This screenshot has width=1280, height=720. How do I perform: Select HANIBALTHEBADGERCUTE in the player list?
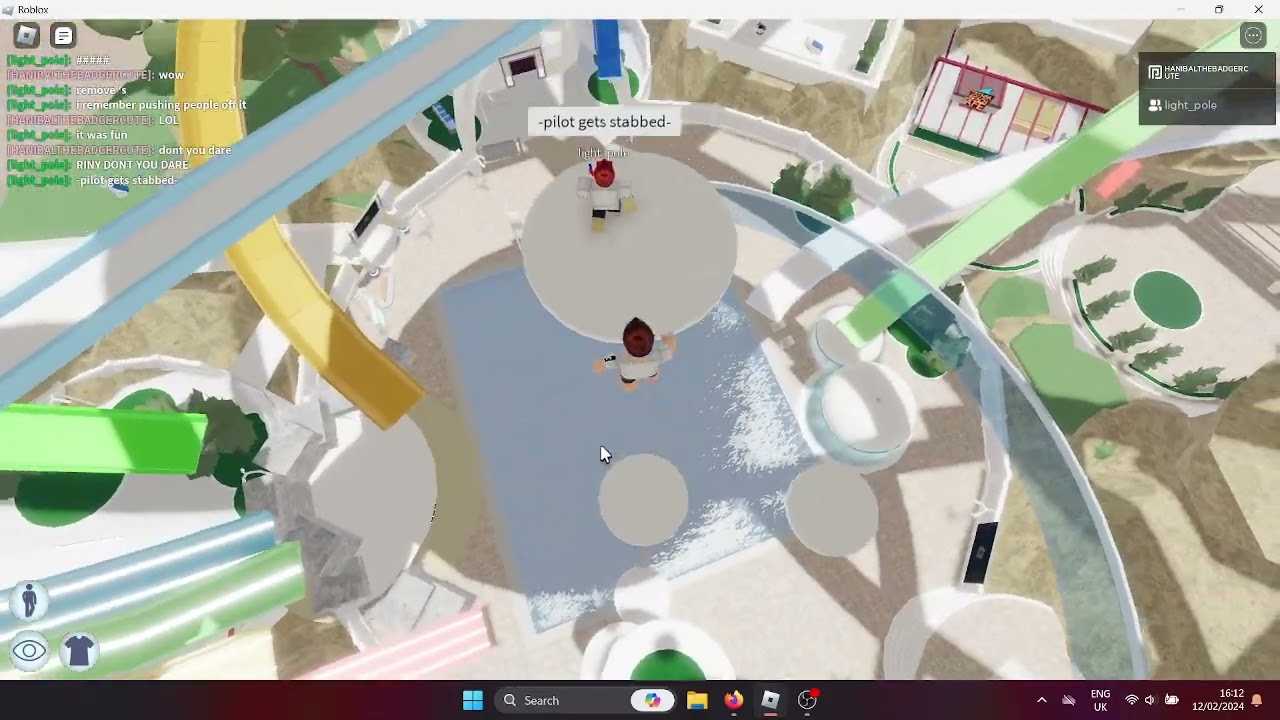tap(1207, 72)
